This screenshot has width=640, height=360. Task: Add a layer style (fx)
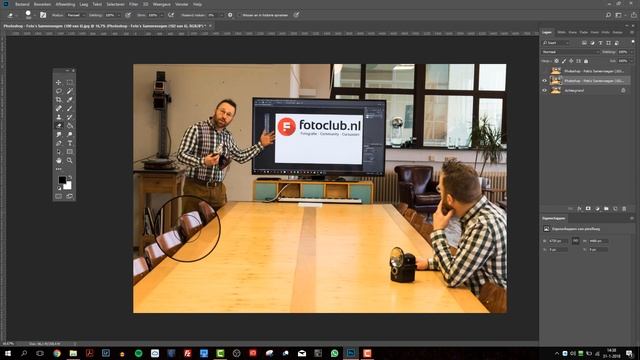point(579,209)
